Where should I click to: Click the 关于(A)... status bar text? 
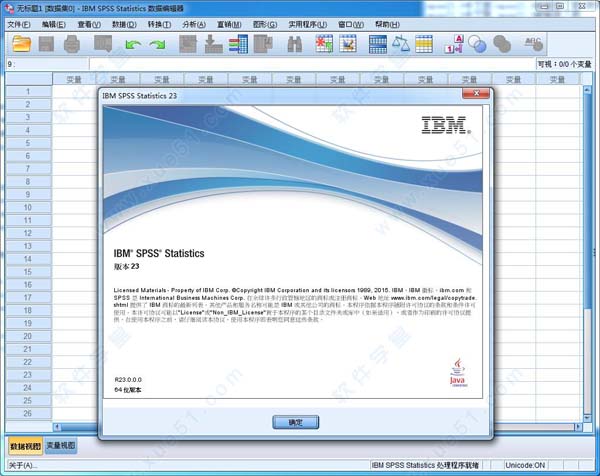(23, 465)
